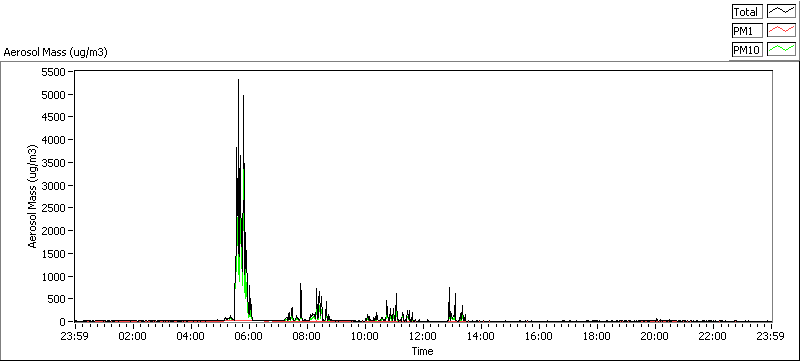Viewport: 800px width, 361px height.
Task: Click the PM1 legend label
Action: [x=746, y=31]
